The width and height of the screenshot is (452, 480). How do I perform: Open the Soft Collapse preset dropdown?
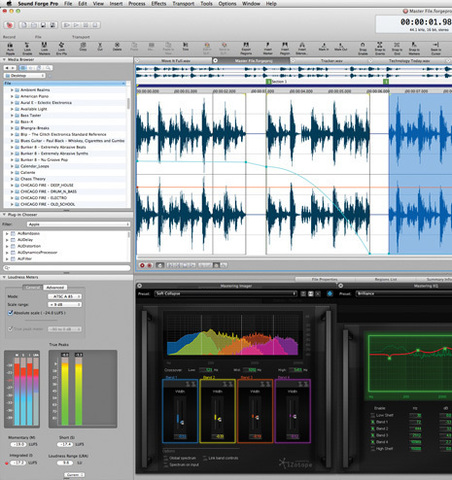click(x=226, y=294)
